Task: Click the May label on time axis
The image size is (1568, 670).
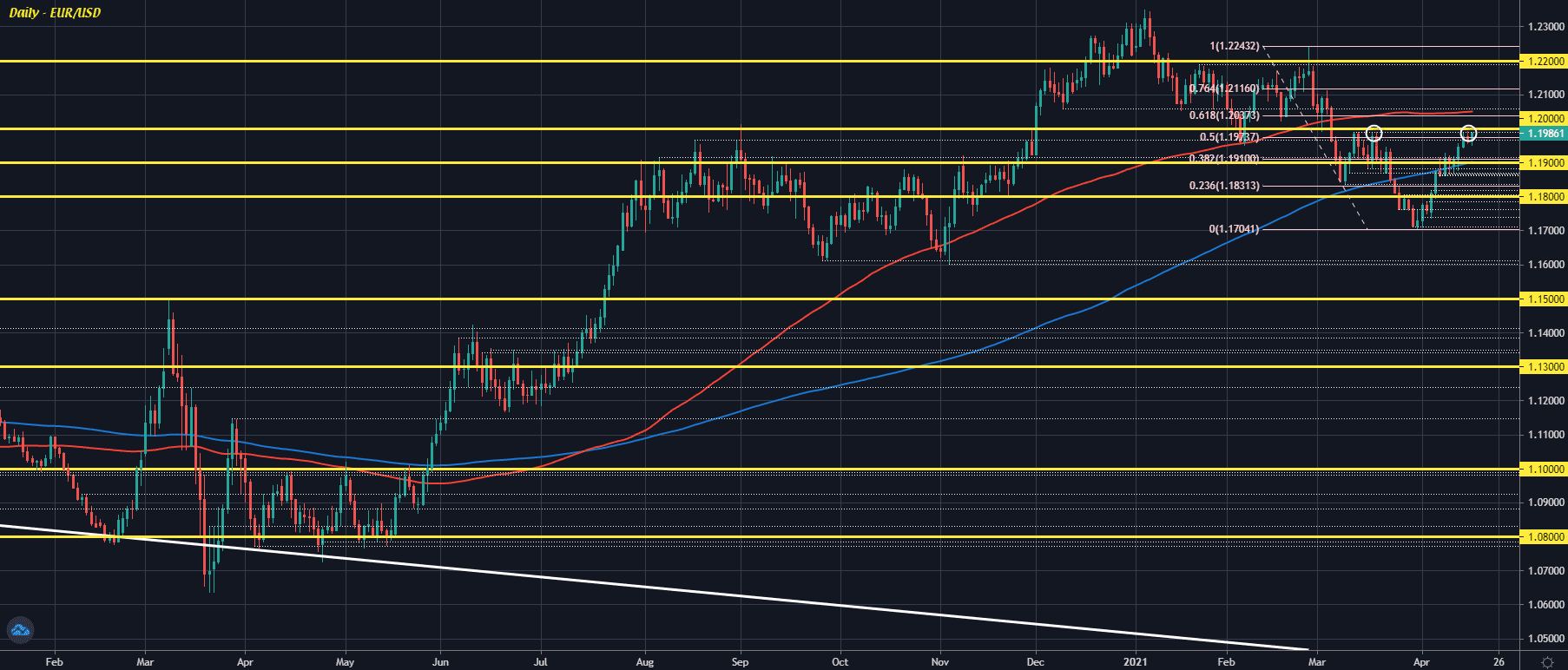Action: tap(345, 661)
